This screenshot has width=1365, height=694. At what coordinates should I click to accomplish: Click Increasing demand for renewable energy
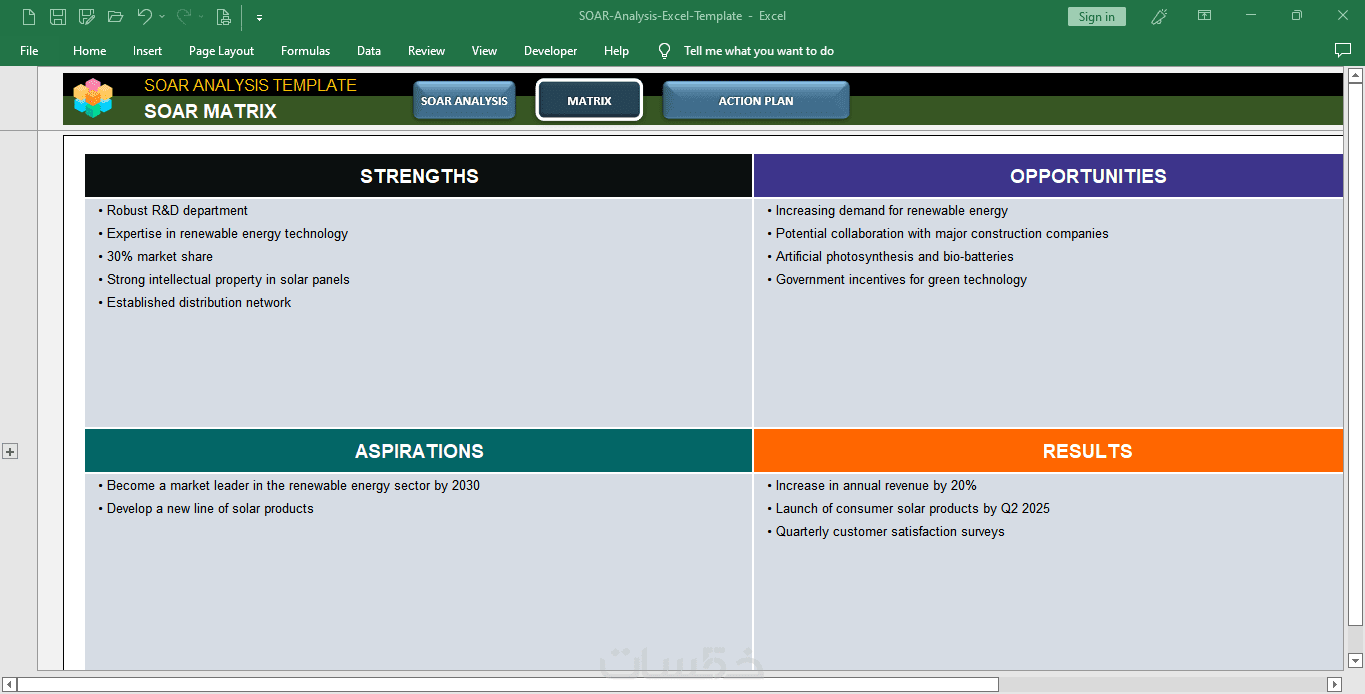888,211
